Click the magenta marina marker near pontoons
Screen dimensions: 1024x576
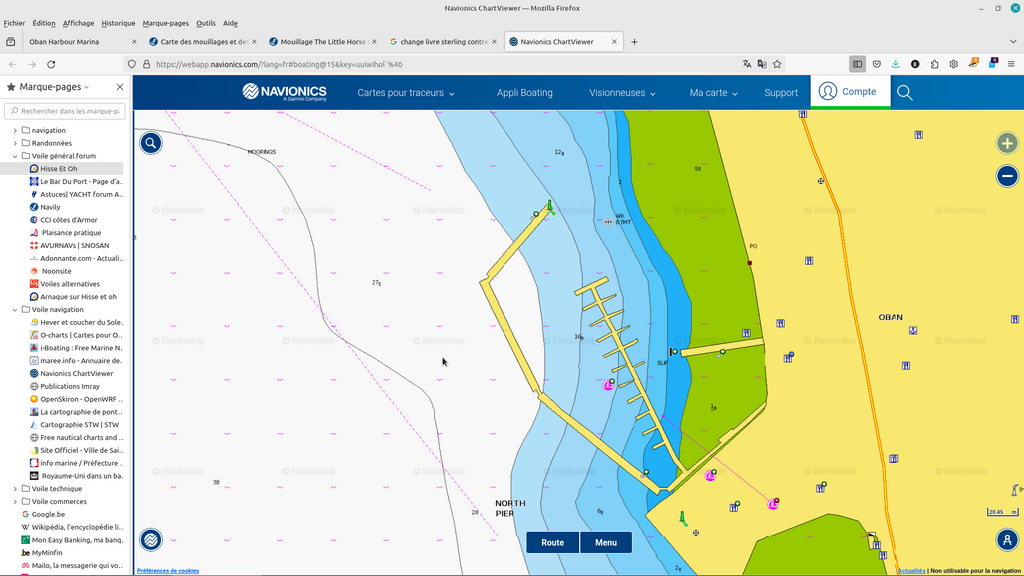(608, 385)
